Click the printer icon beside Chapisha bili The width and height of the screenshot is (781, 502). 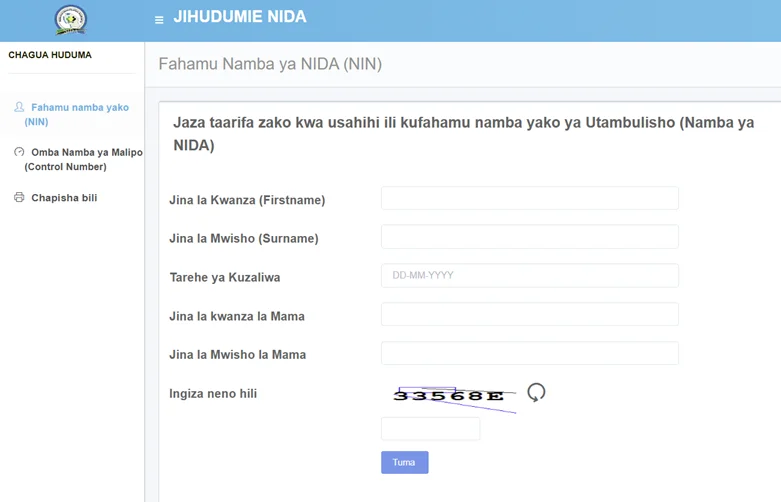tap(19, 198)
